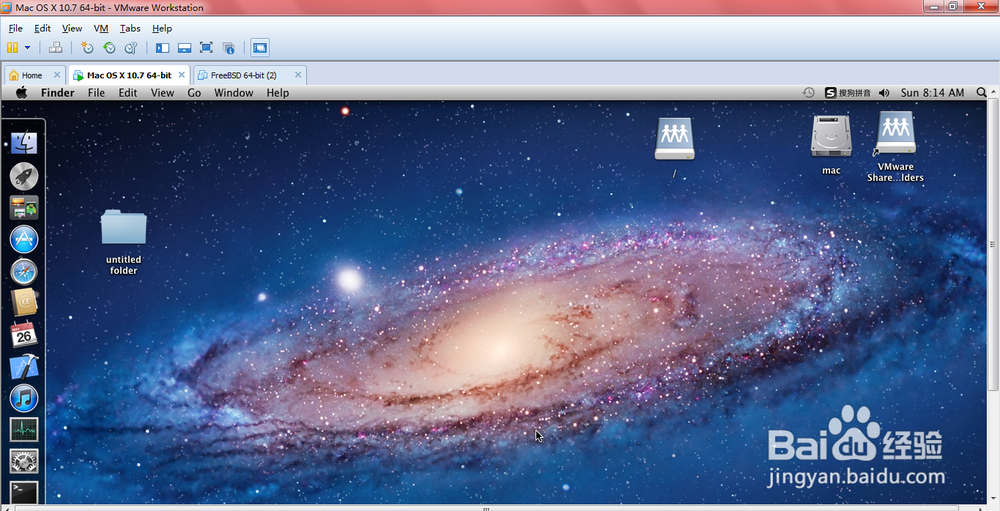Open the Mac File menu
The height and width of the screenshot is (511, 1000).
(96, 93)
